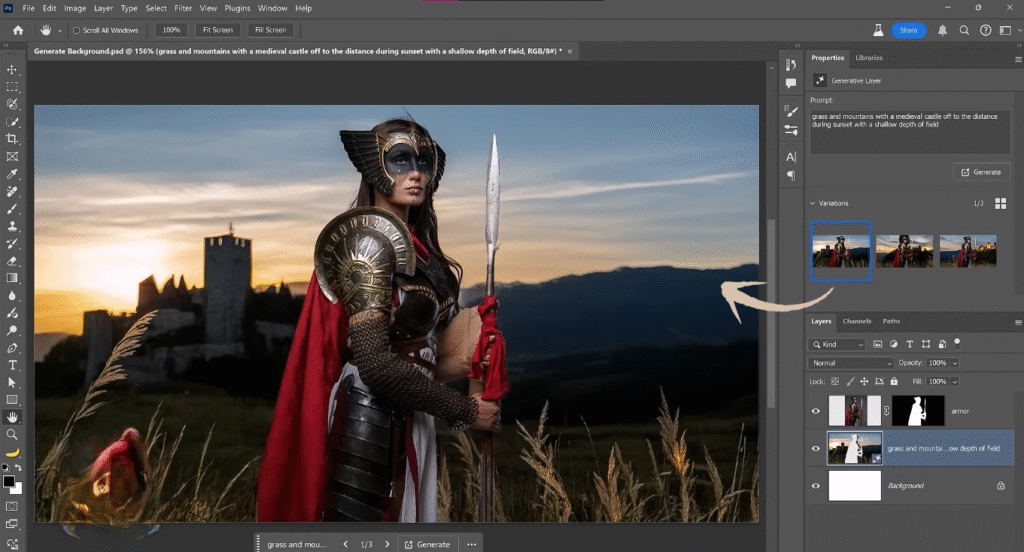
Task: Open the Plugins menu
Action: point(237,8)
